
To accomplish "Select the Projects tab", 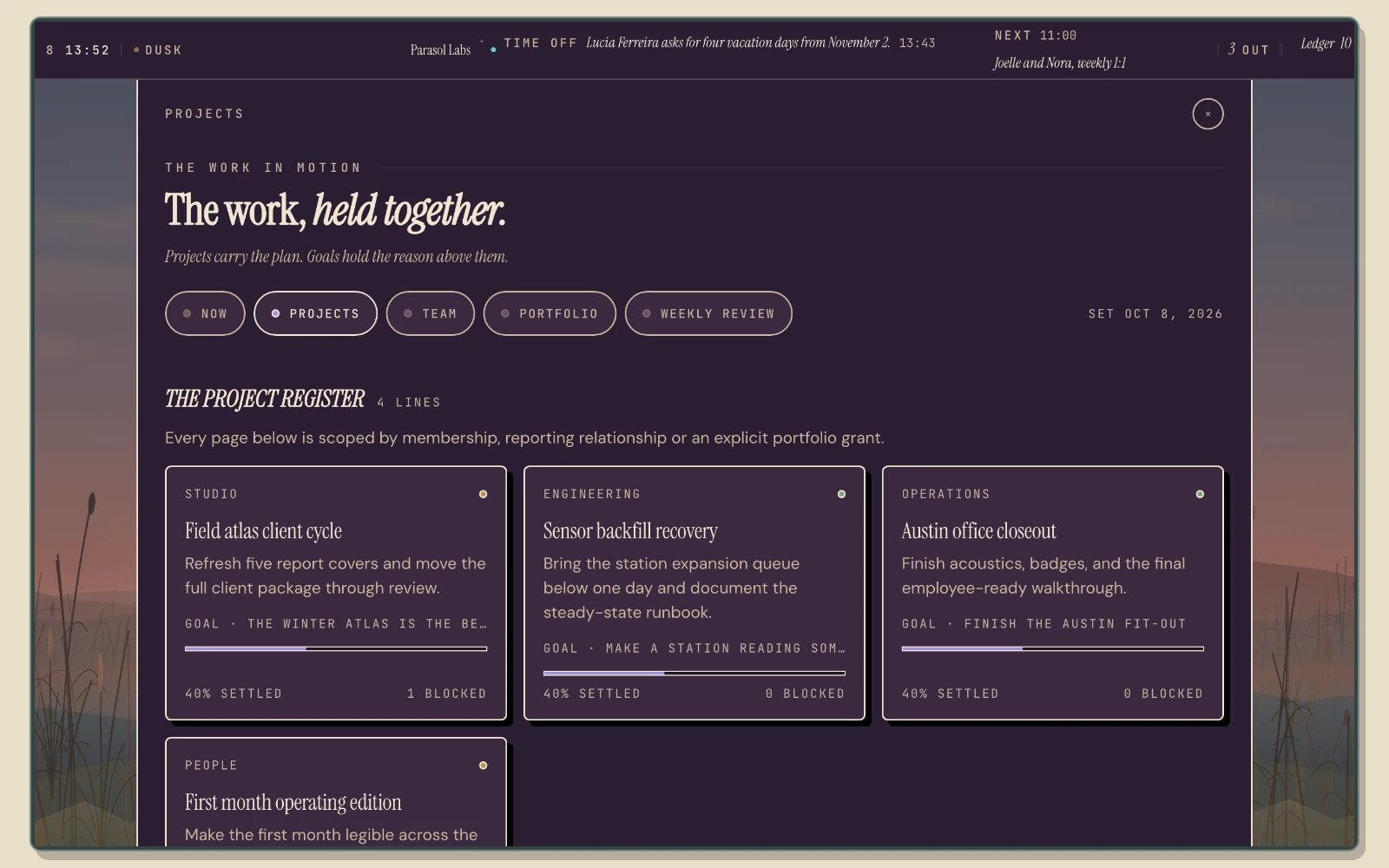I will point(315,313).
